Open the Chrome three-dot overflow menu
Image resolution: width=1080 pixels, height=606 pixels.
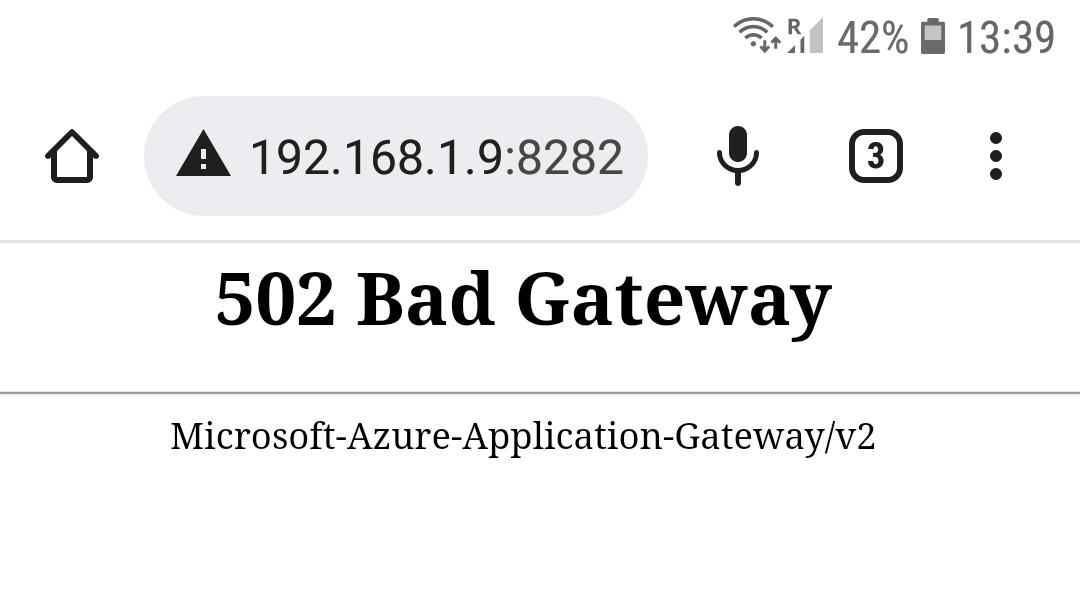pos(995,156)
